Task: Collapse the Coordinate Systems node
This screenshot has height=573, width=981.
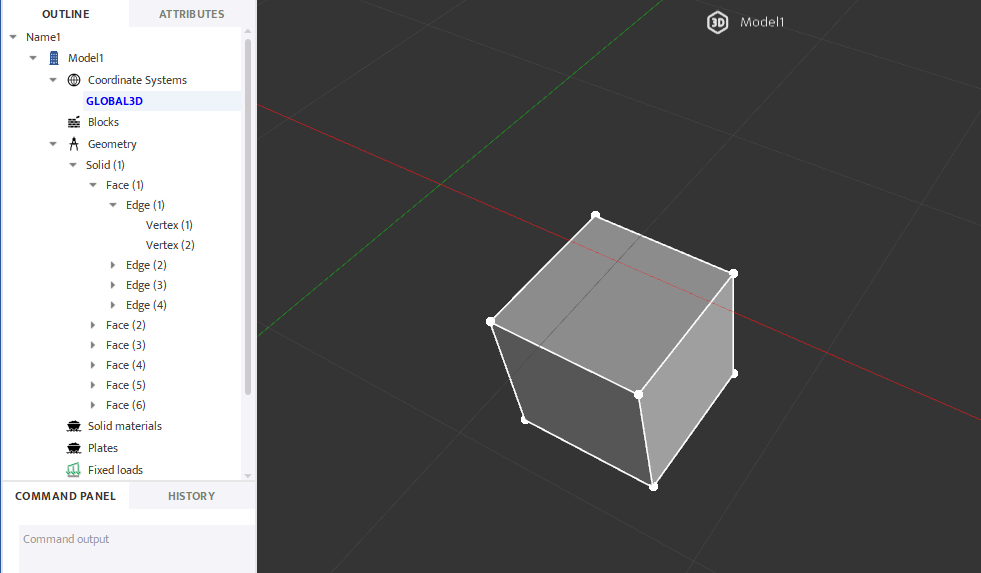Action: pos(53,80)
